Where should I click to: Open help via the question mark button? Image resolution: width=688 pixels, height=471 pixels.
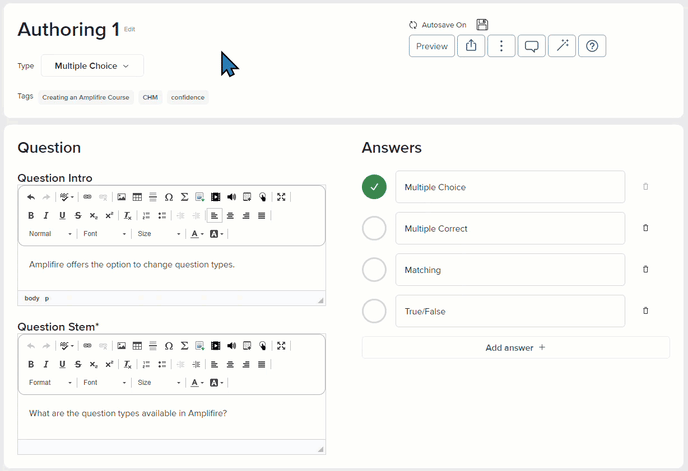click(592, 46)
